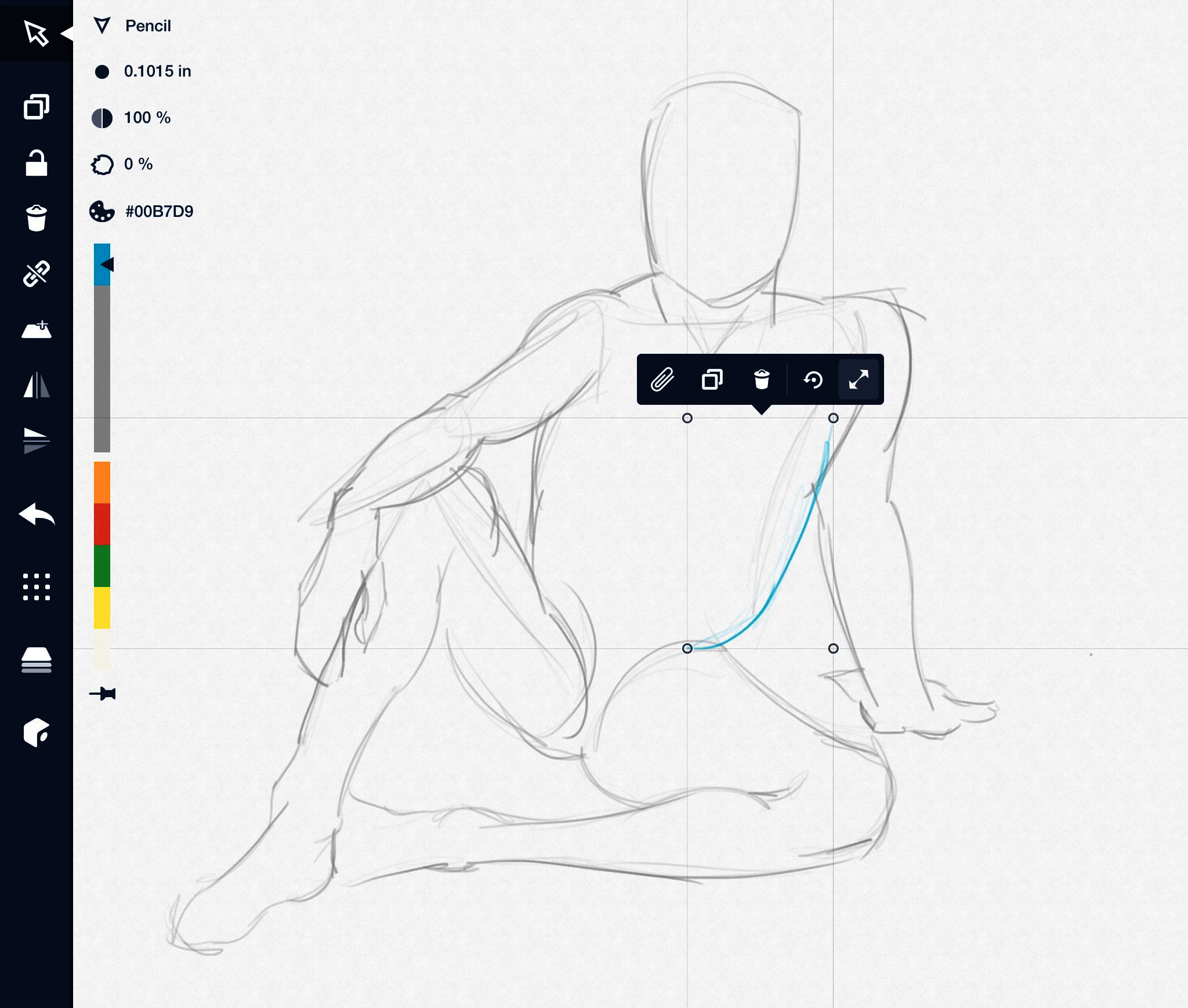Click the brush size dot icon
The height and width of the screenshot is (1008, 1188).
click(102, 72)
